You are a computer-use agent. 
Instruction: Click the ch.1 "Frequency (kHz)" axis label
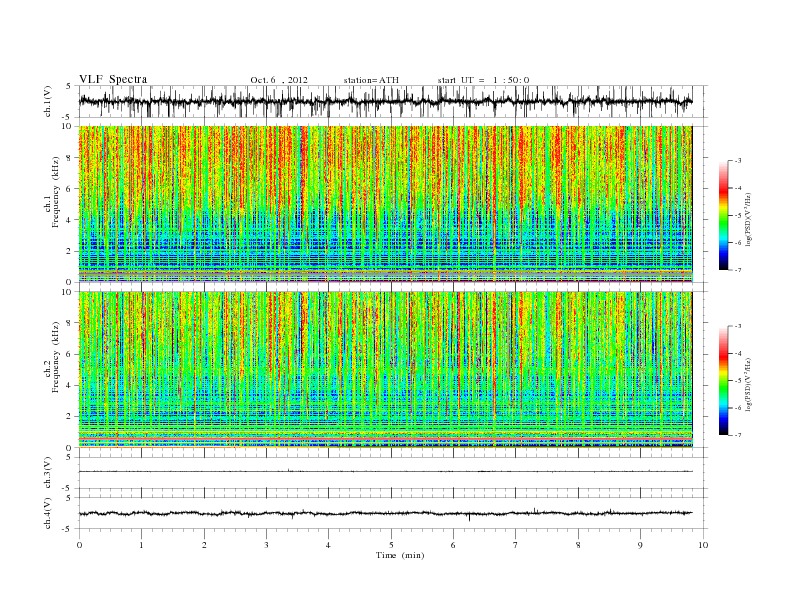[56, 192]
